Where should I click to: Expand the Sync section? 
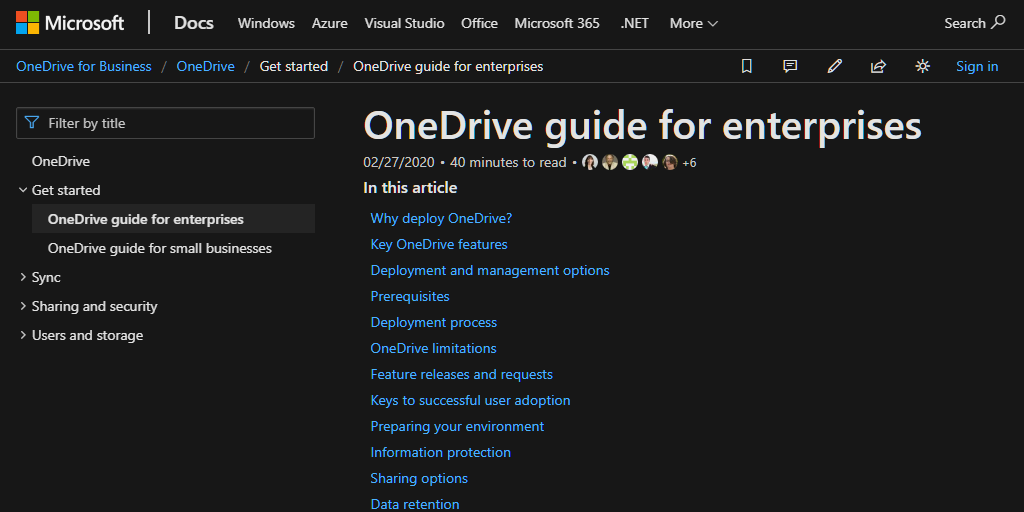[x=24, y=278]
